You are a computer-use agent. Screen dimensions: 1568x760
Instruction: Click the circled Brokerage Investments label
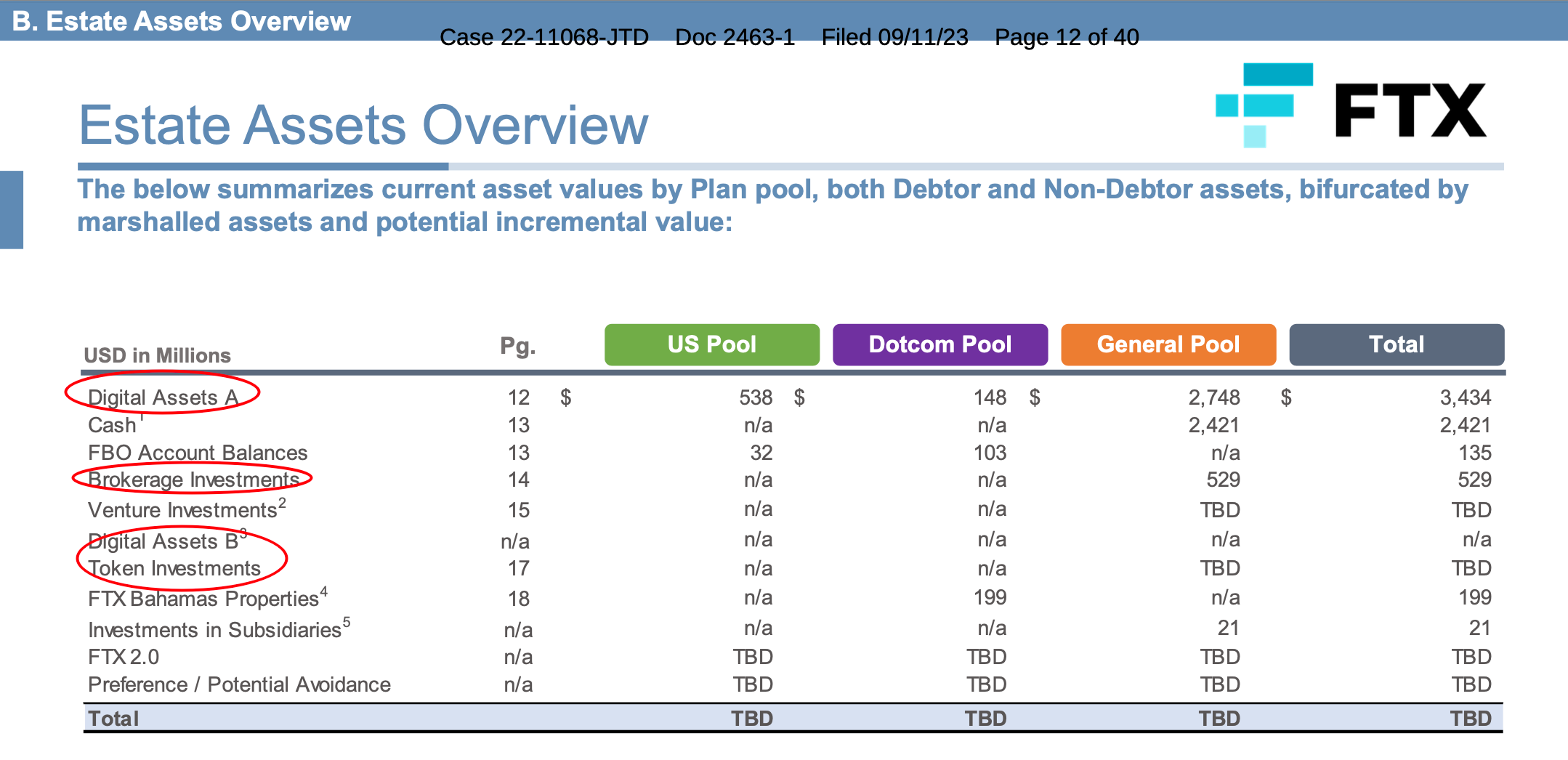point(193,480)
